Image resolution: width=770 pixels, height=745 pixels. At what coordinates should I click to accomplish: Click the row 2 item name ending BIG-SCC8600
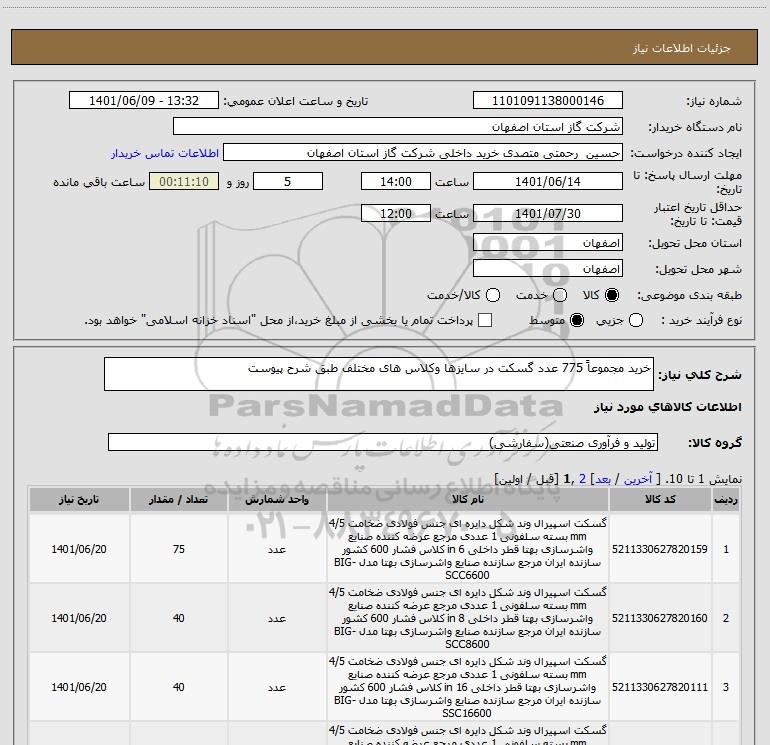pos(468,618)
